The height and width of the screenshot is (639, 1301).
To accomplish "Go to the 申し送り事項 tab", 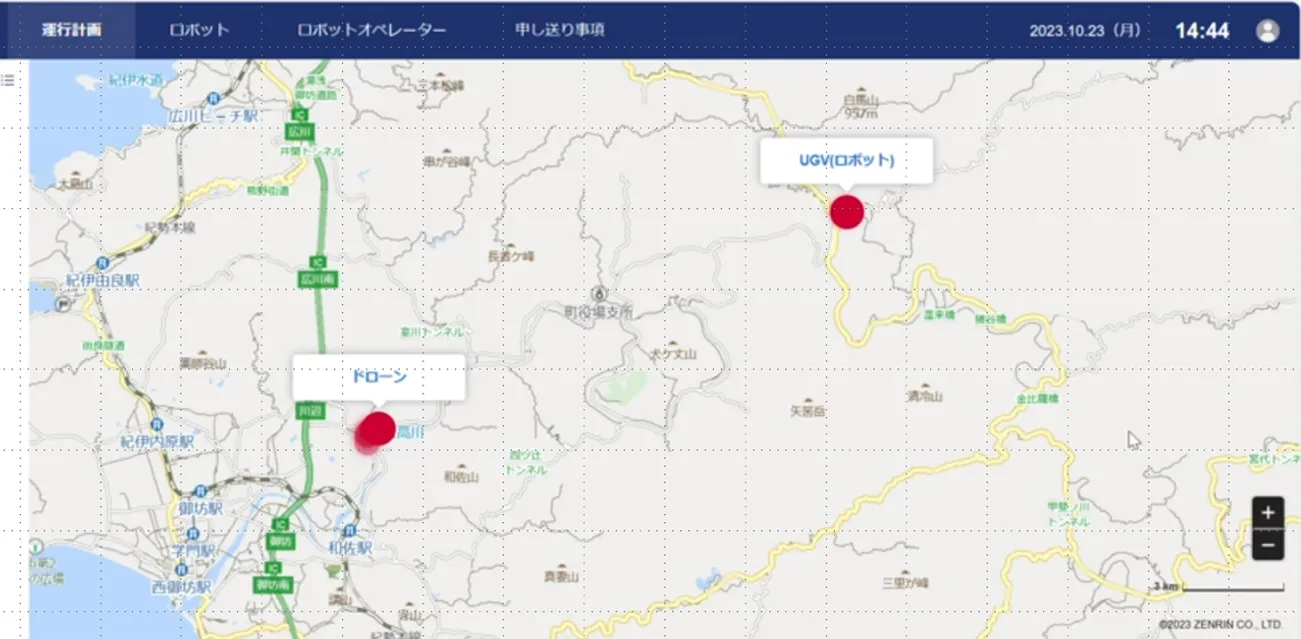I will point(559,30).
